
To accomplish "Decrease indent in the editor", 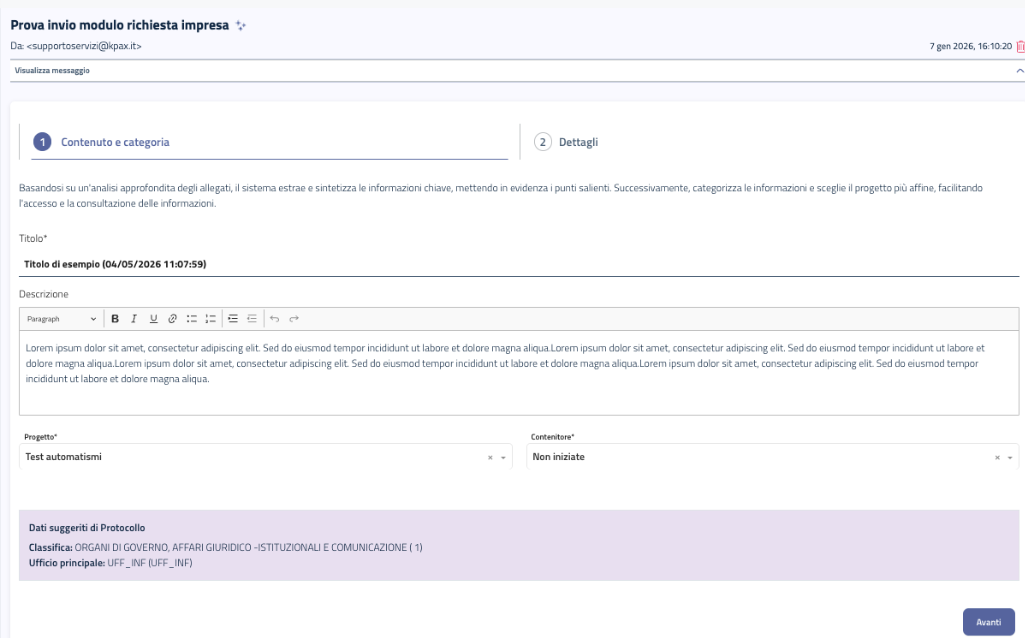I will coord(252,319).
